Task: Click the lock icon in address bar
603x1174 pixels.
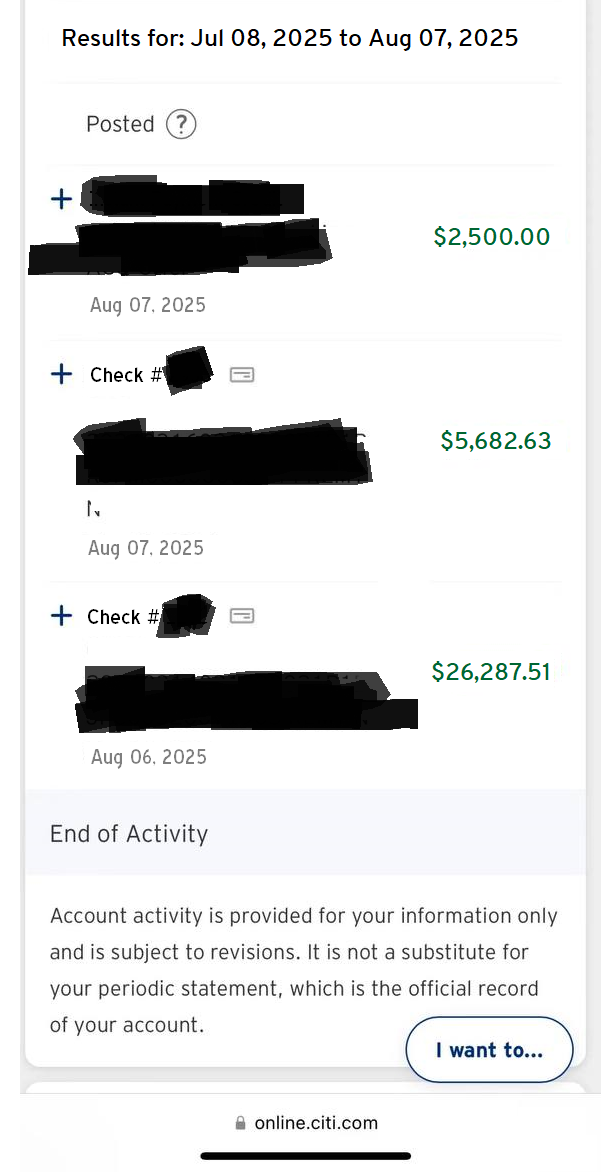Action: (240, 1123)
